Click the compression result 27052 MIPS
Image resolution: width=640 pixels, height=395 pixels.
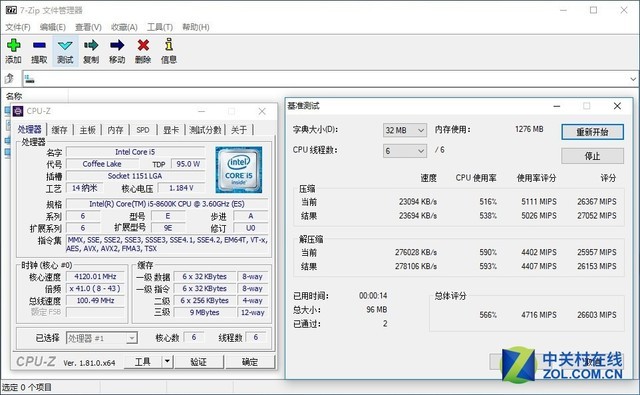tap(597, 215)
